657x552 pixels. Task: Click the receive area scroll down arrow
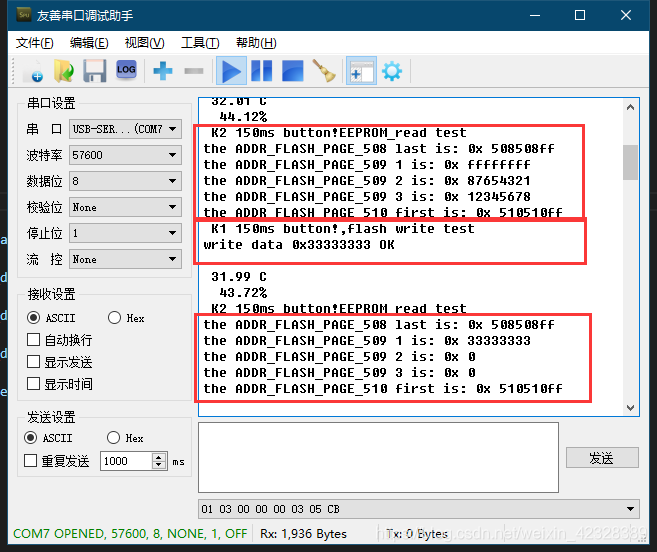[x=630, y=407]
